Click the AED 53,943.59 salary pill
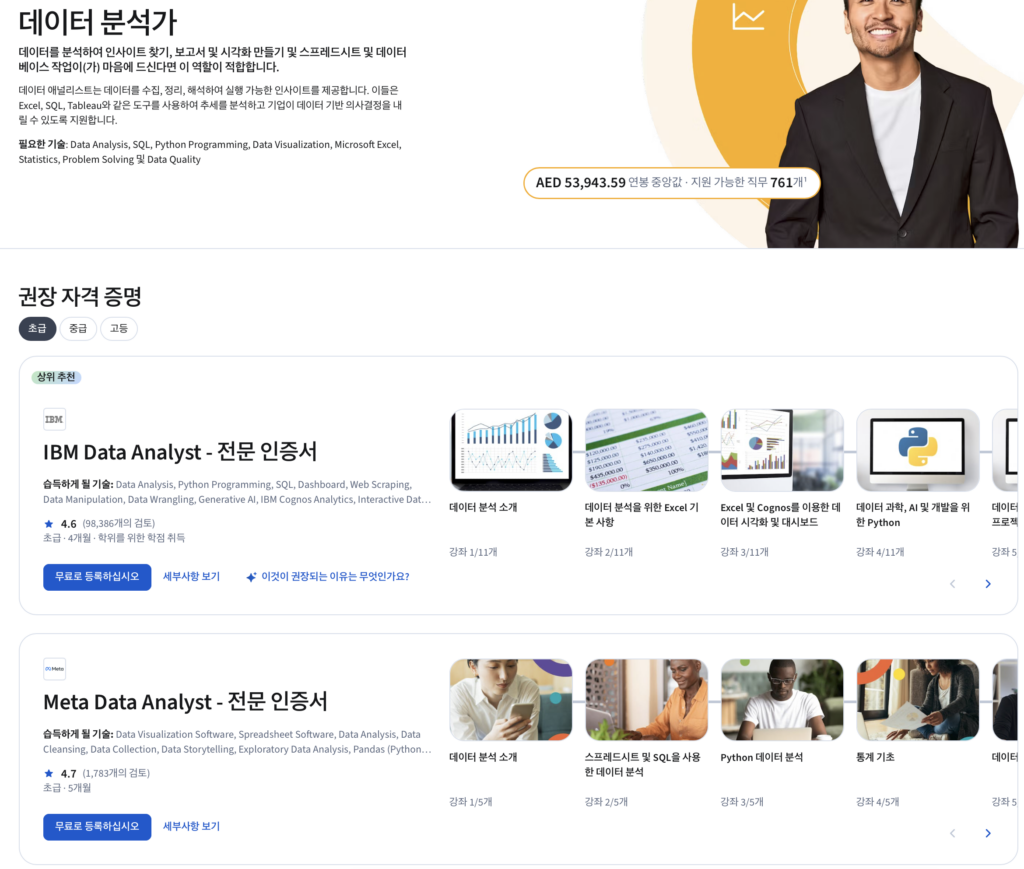The width and height of the screenshot is (1024, 869). [x=671, y=183]
